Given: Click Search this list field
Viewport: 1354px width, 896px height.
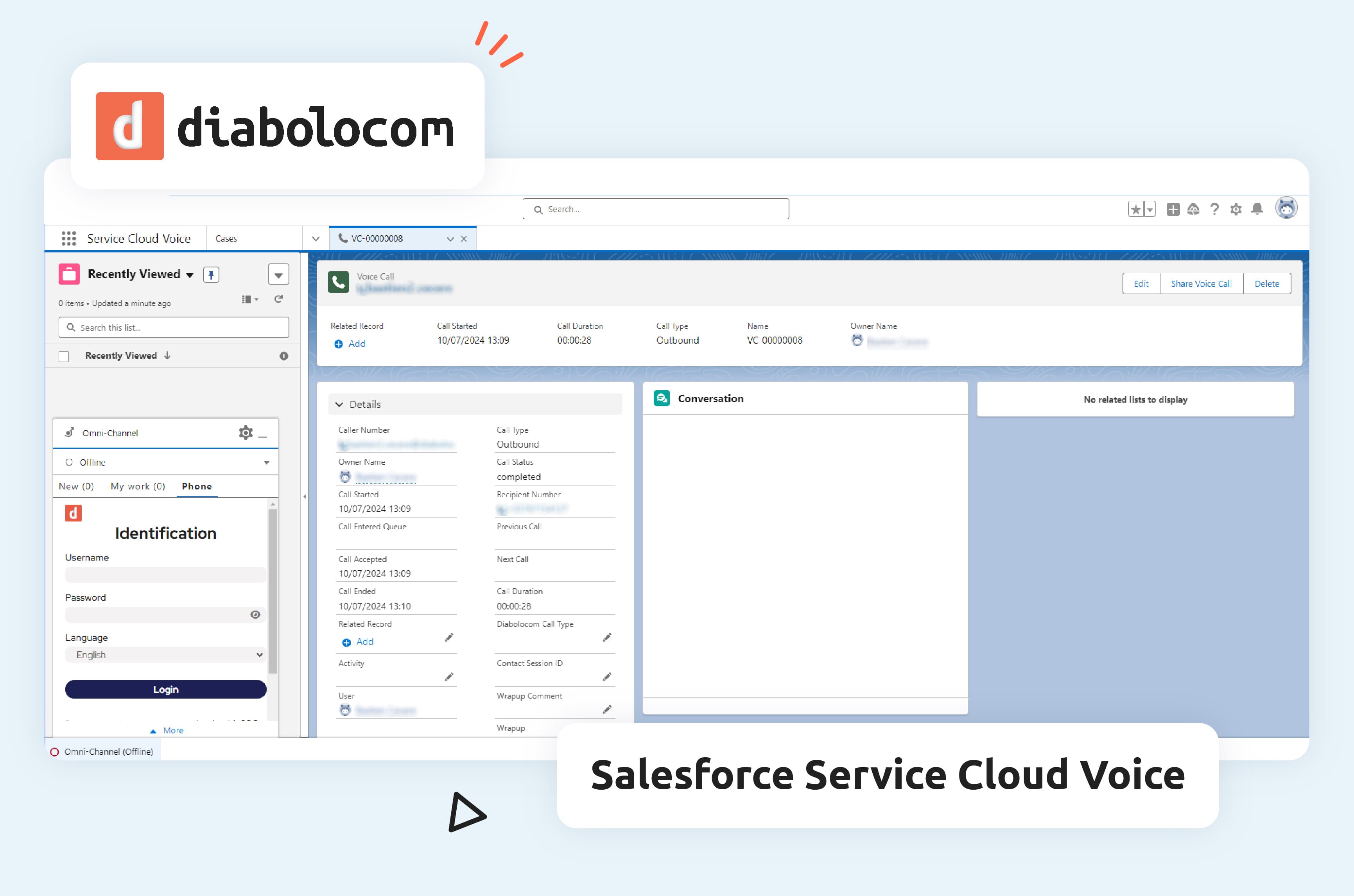Looking at the screenshot, I should [174, 328].
